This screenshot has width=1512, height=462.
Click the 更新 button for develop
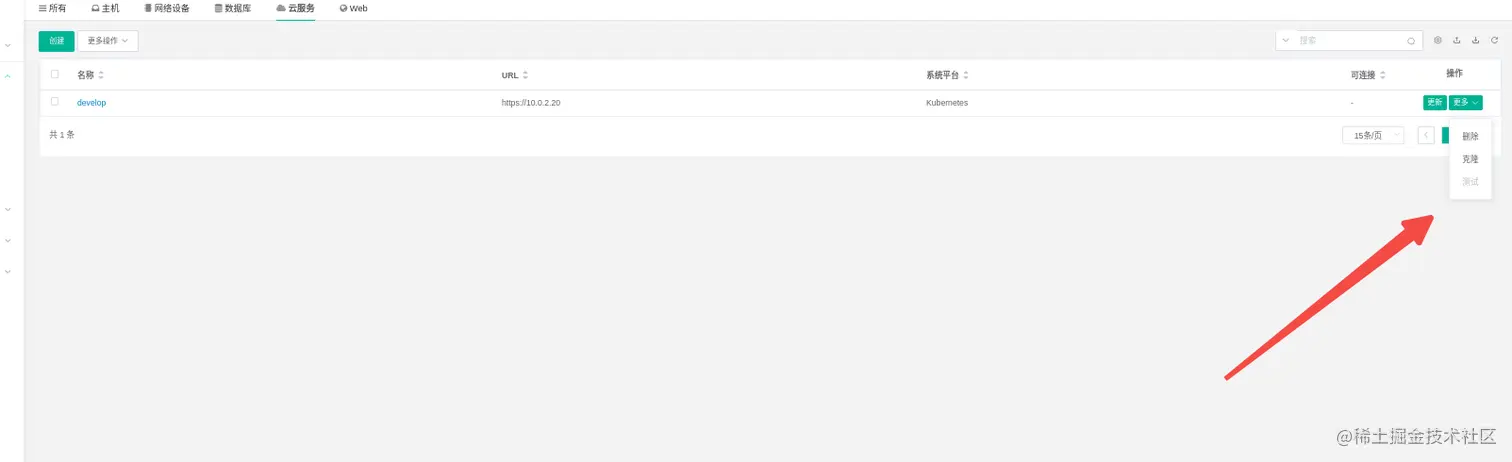(1434, 102)
